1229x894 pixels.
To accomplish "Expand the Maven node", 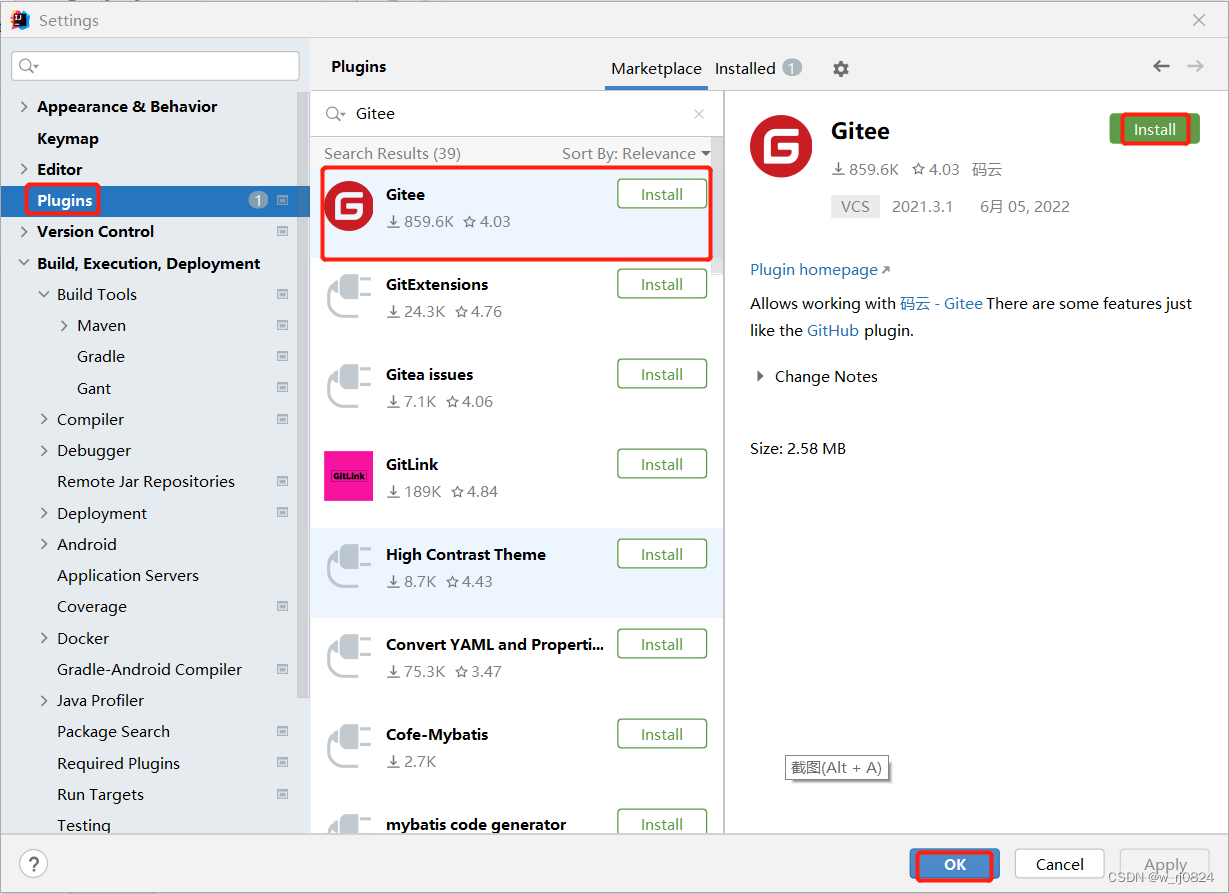I will (x=64, y=326).
